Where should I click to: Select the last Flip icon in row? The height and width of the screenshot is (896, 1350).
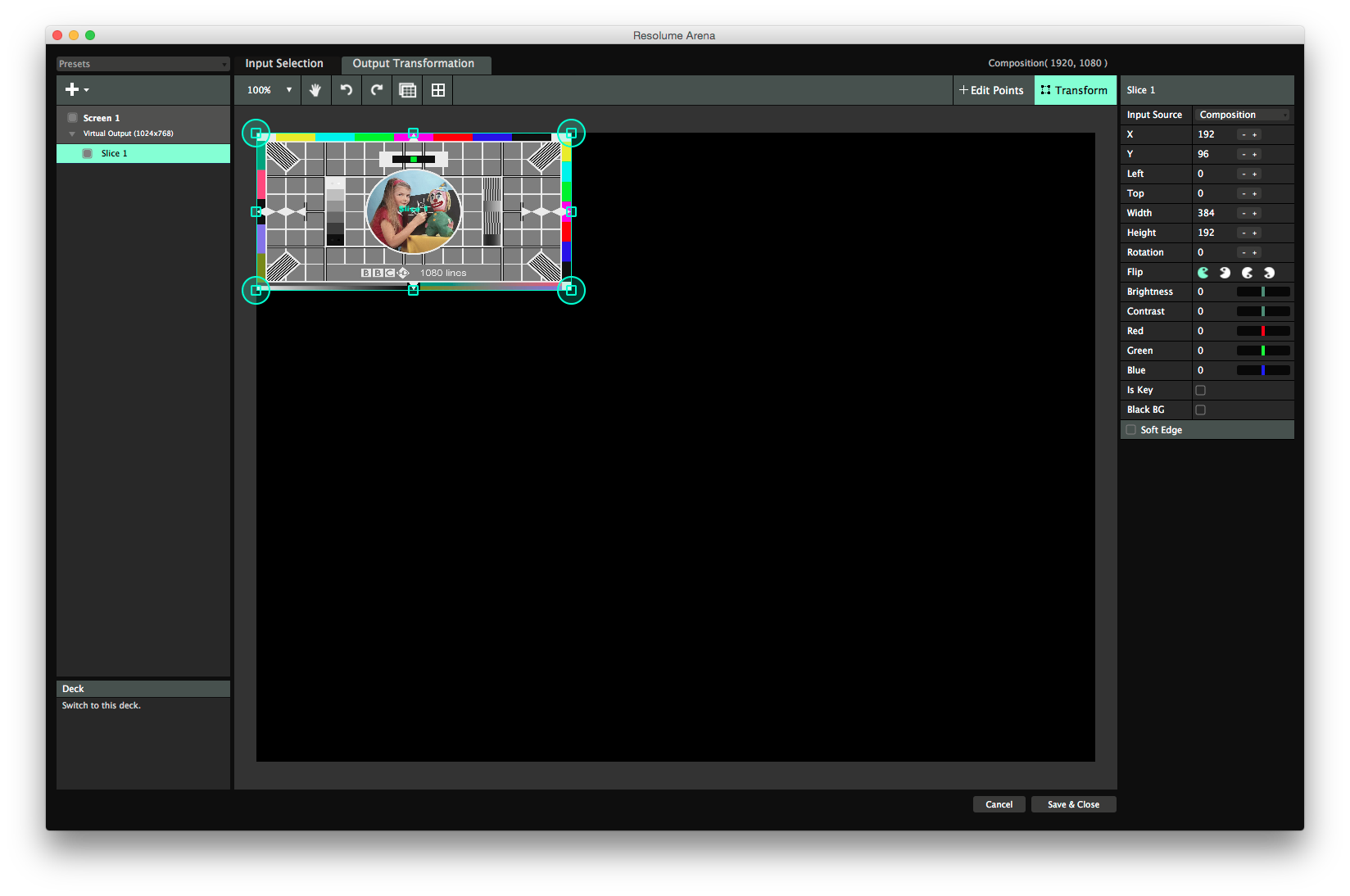[1269, 273]
